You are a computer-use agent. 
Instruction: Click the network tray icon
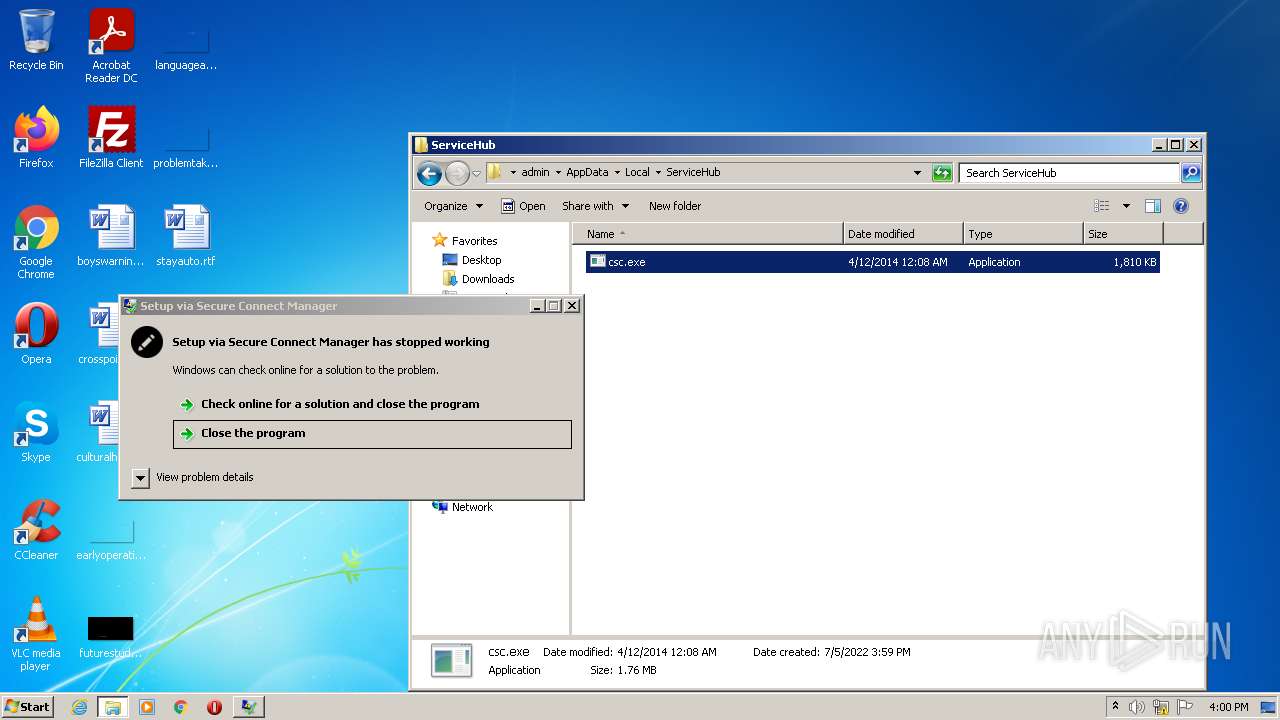pos(1161,707)
